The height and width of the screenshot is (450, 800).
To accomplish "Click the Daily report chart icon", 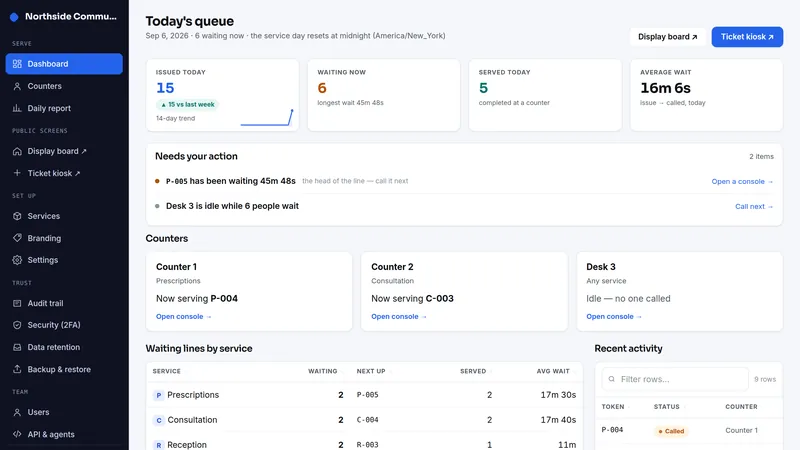I will 17,108.
